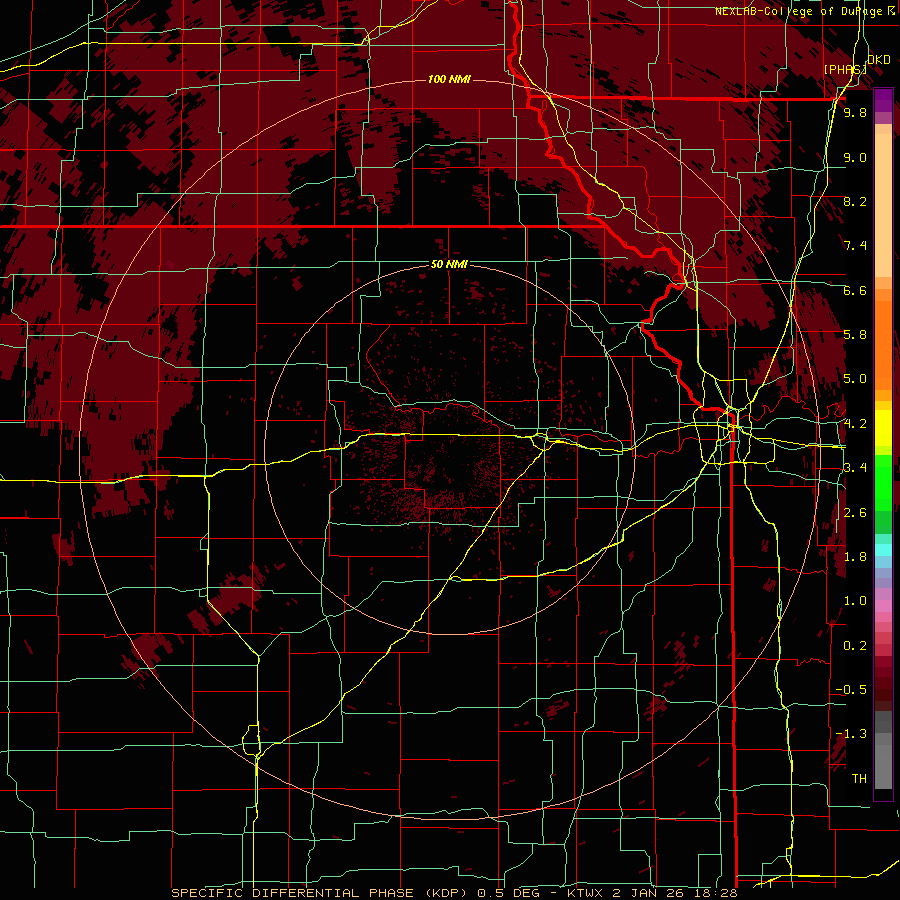Select the pink swatch beside 1.0

(x=883, y=606)
